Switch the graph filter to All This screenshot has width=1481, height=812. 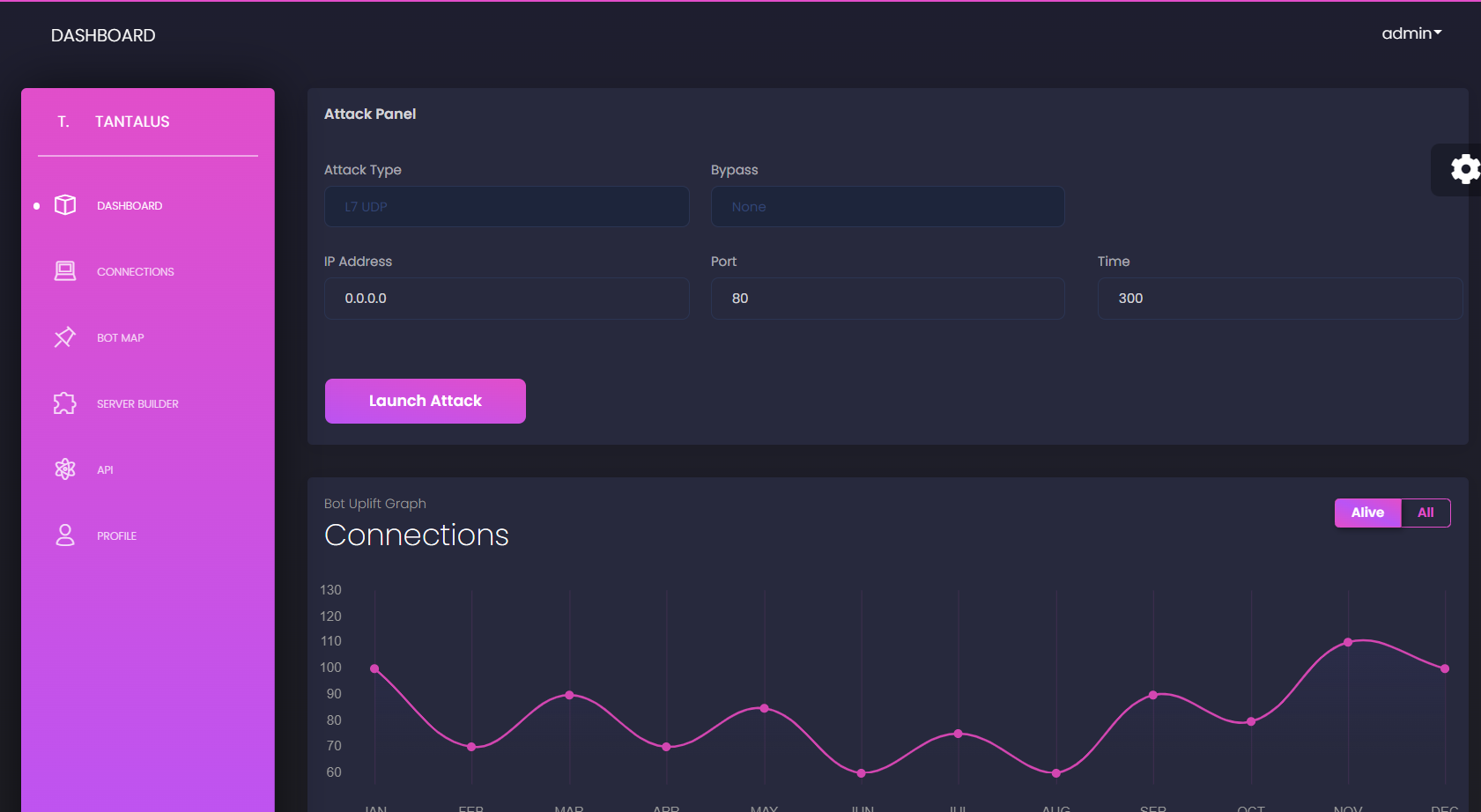(1426, 512)
